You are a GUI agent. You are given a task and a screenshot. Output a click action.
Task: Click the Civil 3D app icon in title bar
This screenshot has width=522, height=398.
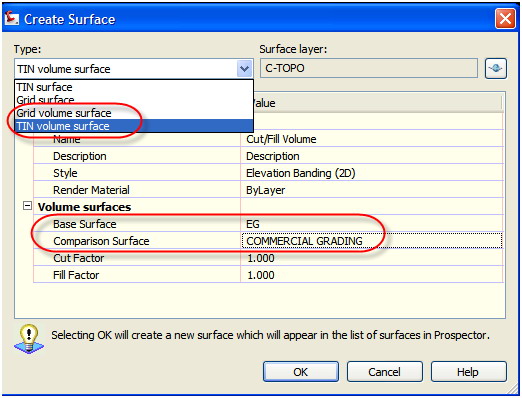pyautogui.click(x=11, y=18)
